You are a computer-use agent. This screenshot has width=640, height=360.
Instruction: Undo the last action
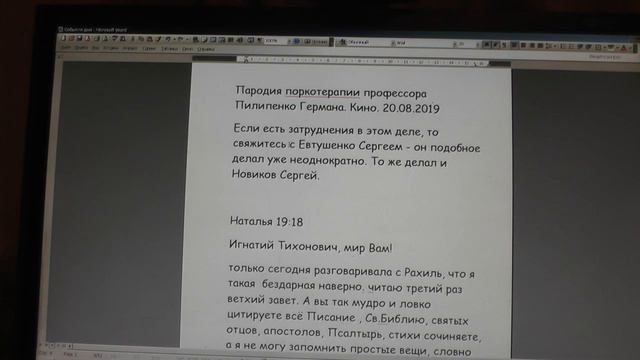pyautogui.click(x=167, y=39)
